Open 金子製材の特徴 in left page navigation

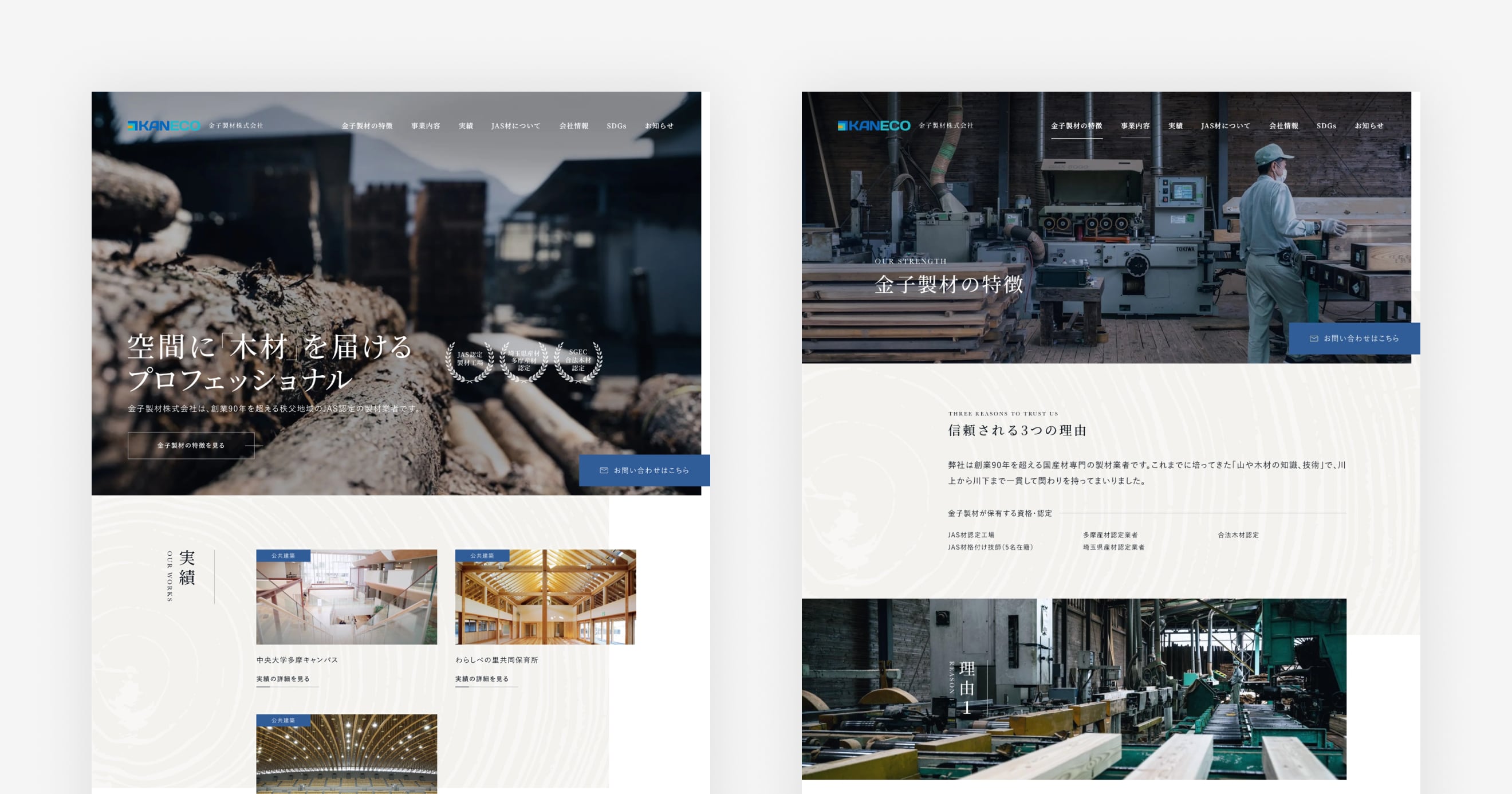click(x=368, y=125)
